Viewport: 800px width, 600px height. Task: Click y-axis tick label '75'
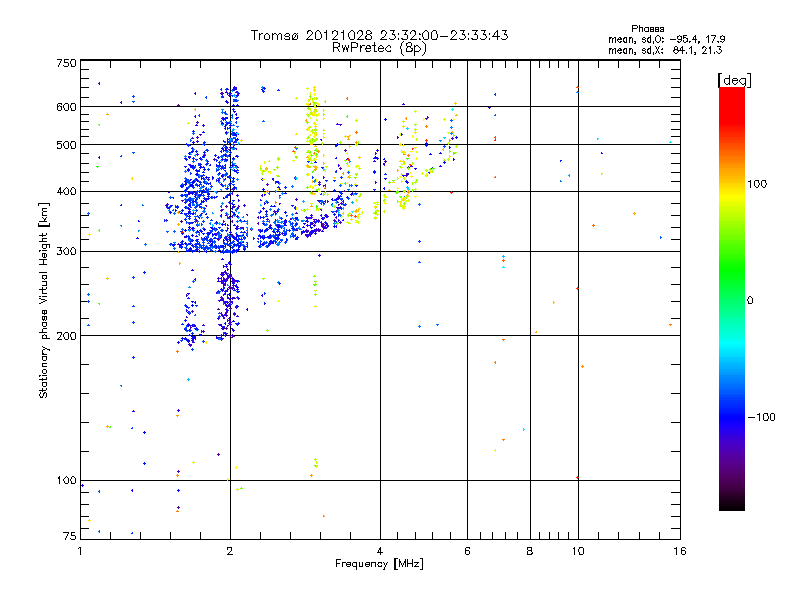(x=70, y=536)
